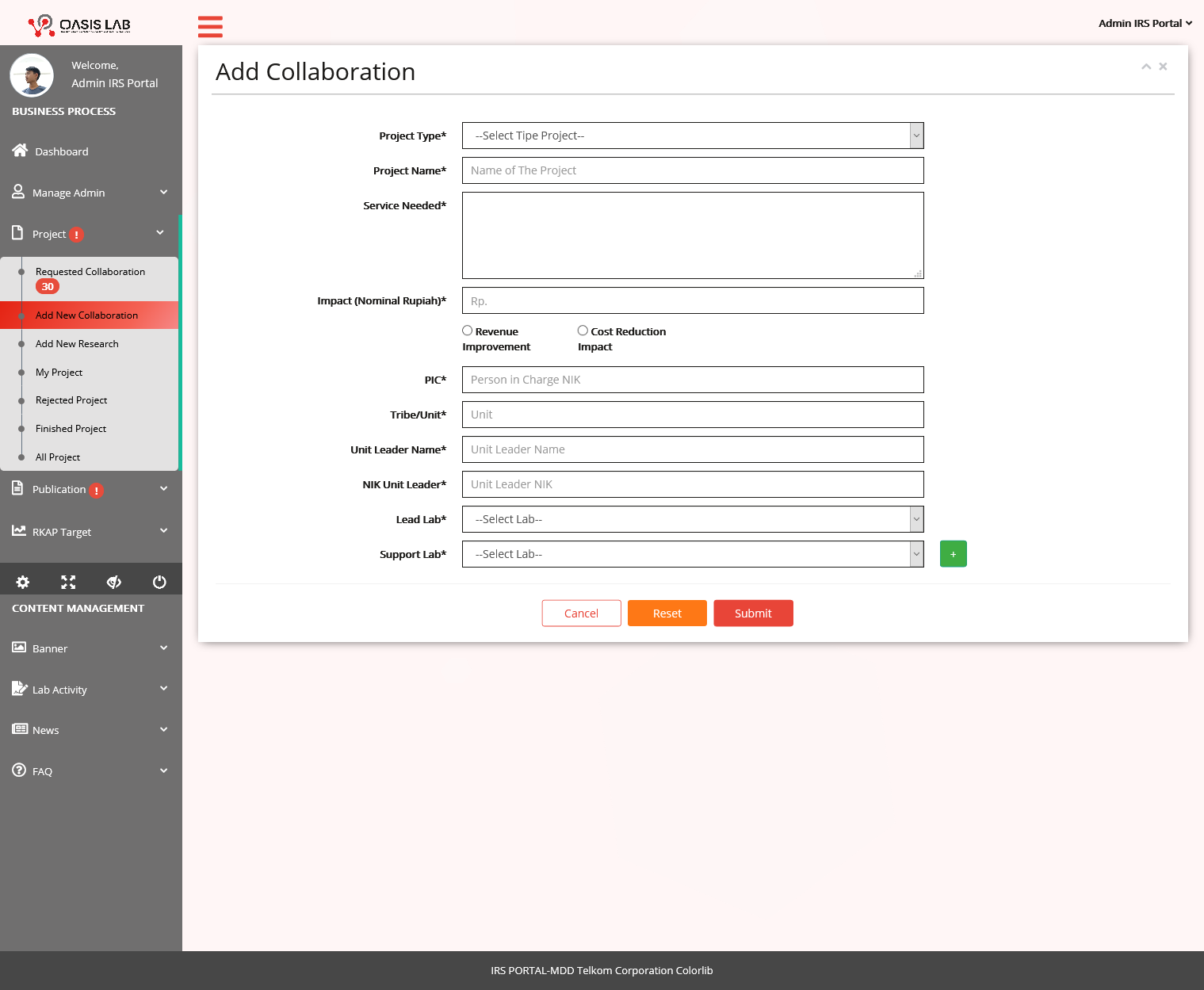Expand the News chevron

(x=163, y=729)
